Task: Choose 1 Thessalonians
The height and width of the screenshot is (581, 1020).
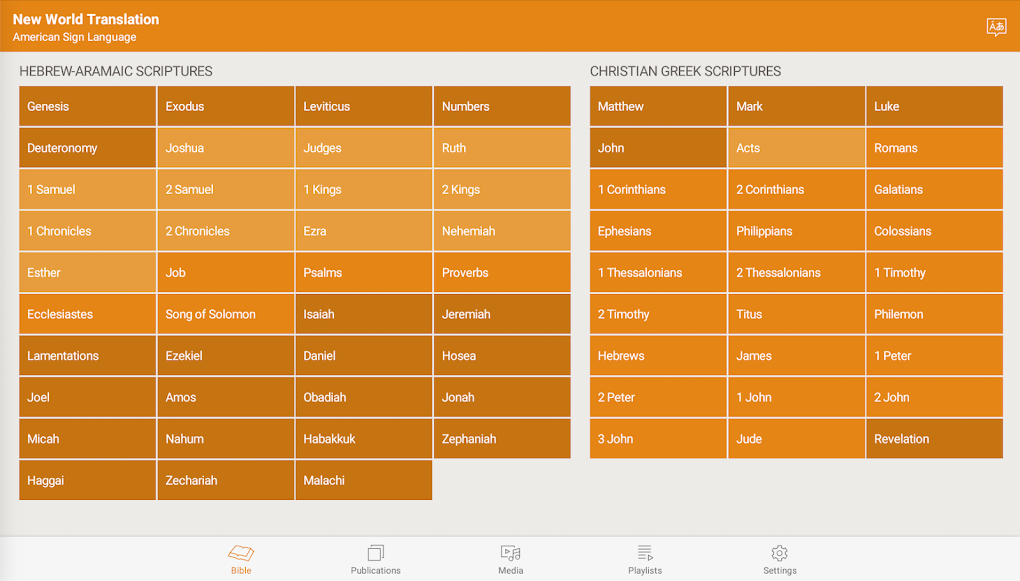Action: [658, 273]
